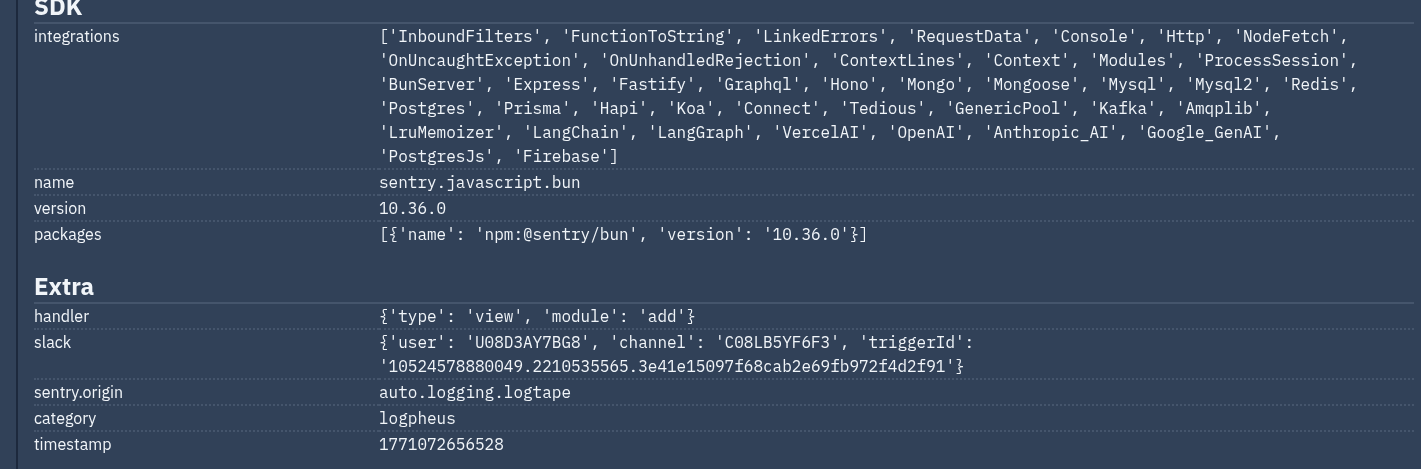Select the integrations list value text
The image size is (1421, 469).
pyautogui.click(x=868, y=96)
